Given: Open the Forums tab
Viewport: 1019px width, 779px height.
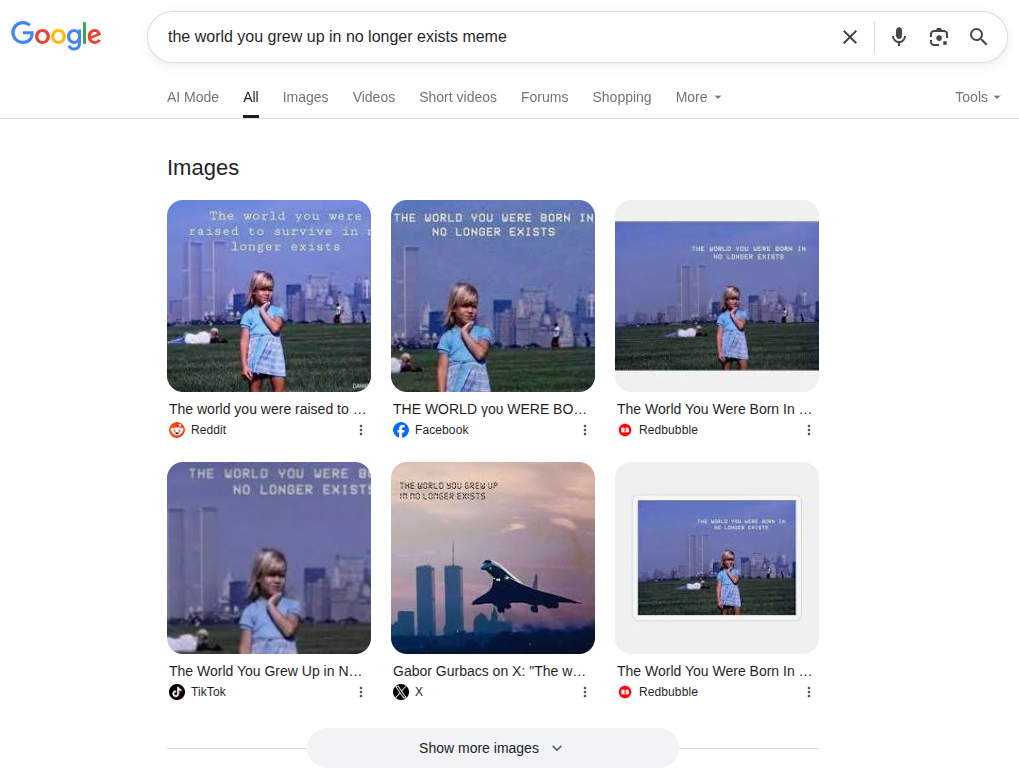Looking at the screenshot, I should 545,97.
